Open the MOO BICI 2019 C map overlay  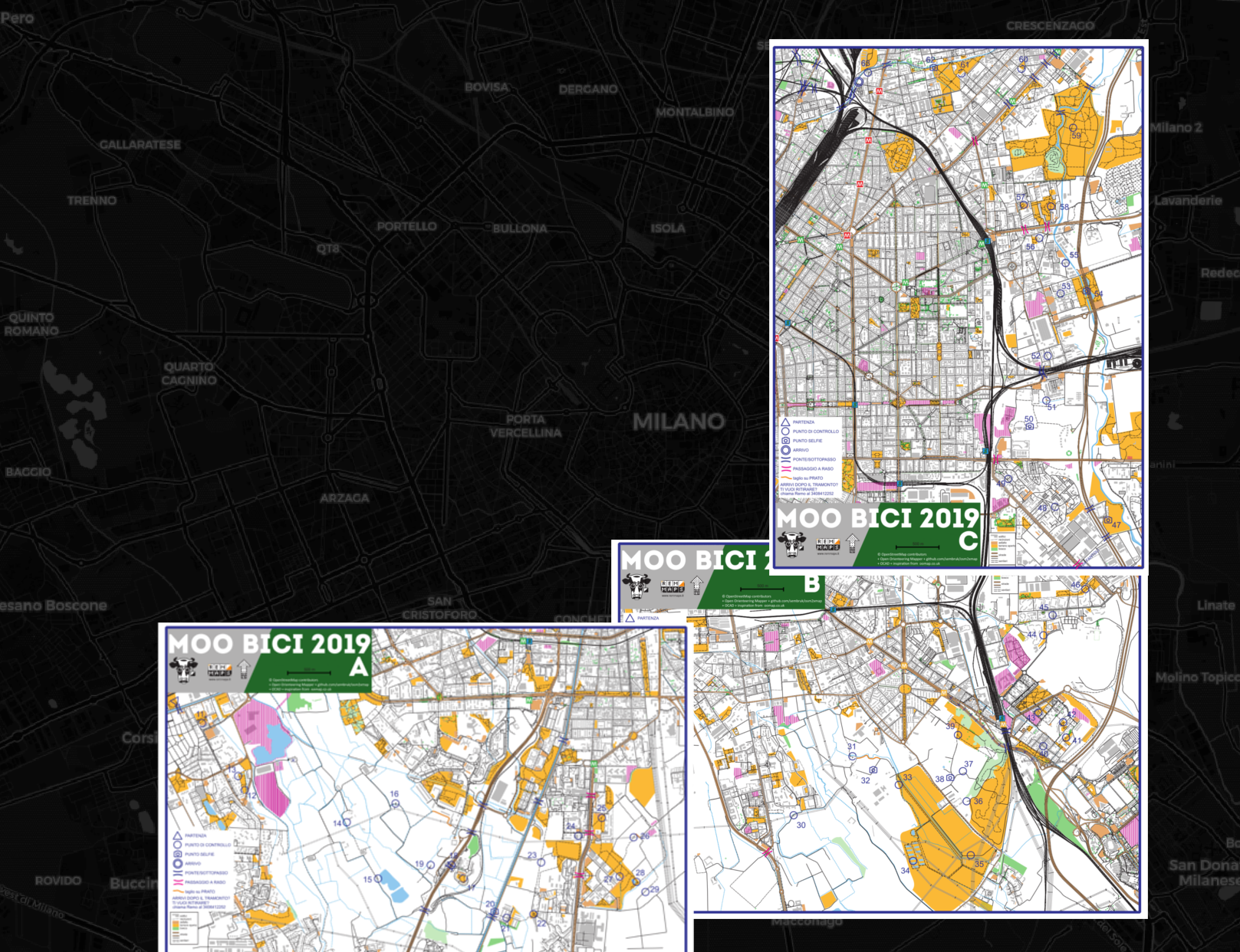[x=959, y=307]
